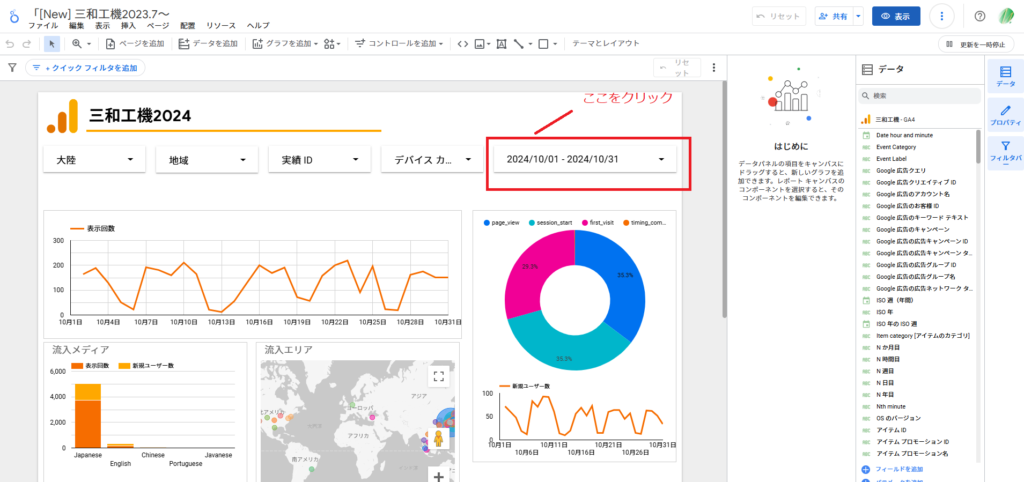Click the embed URL code icon
1024x482 pixels.
[x=461, y=44]
